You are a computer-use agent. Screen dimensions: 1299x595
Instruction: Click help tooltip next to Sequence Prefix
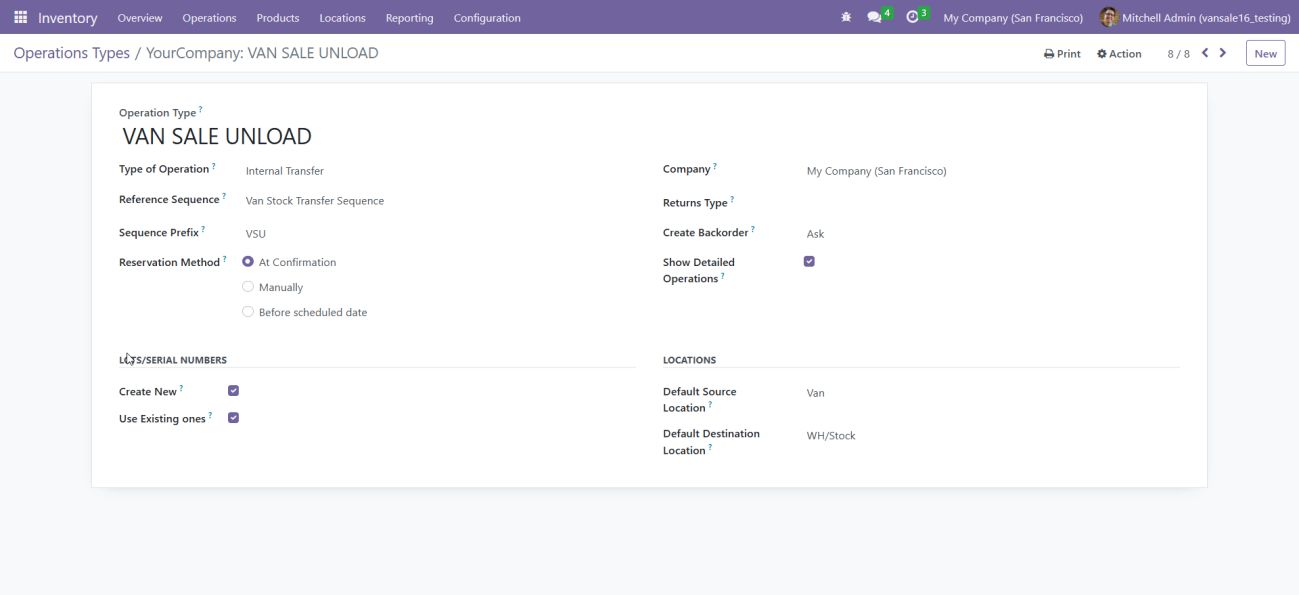click(x=203, y=229)
